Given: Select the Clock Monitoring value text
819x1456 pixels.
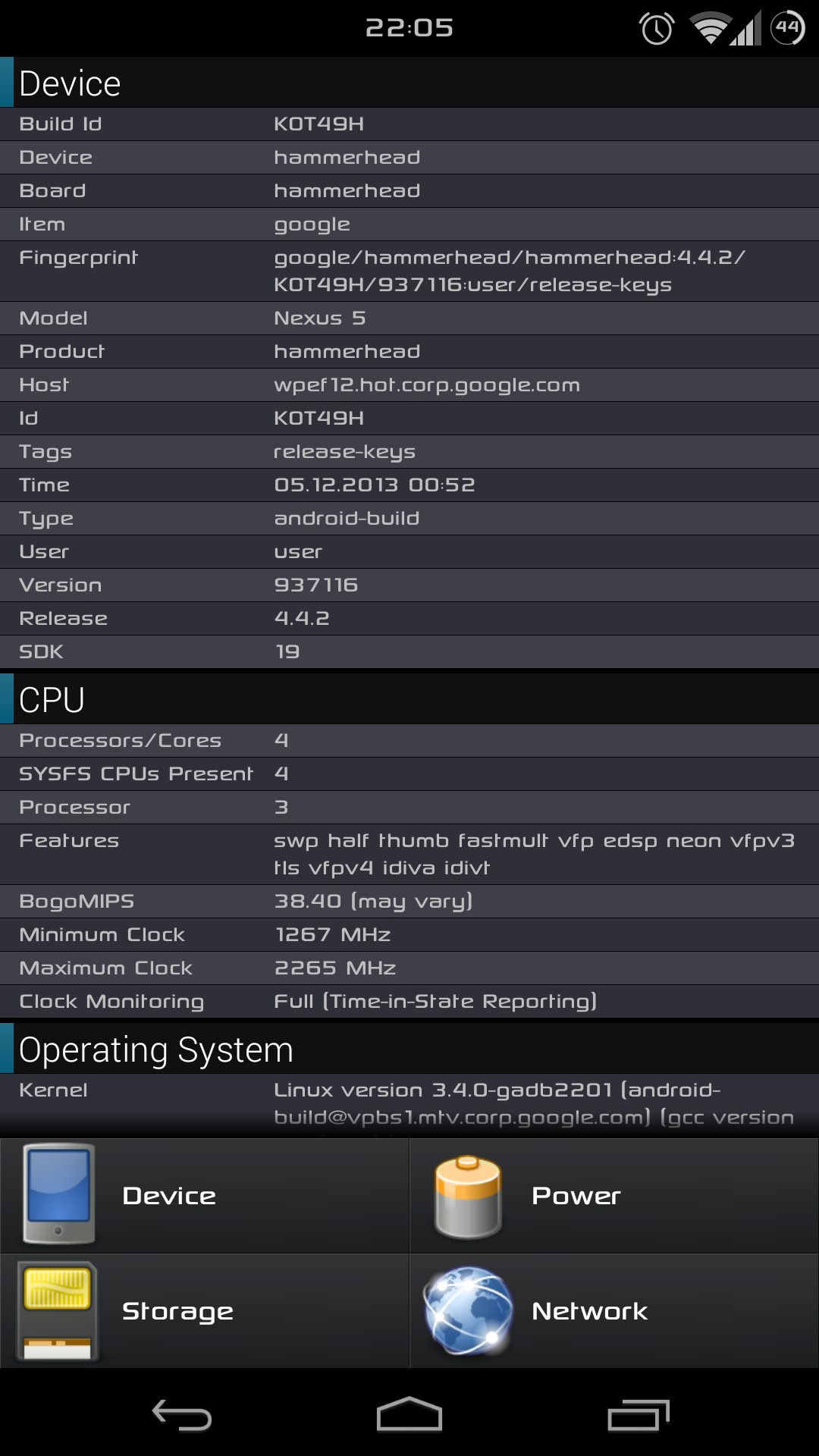Looking at the screenshot, I should tap(435, 1002).
